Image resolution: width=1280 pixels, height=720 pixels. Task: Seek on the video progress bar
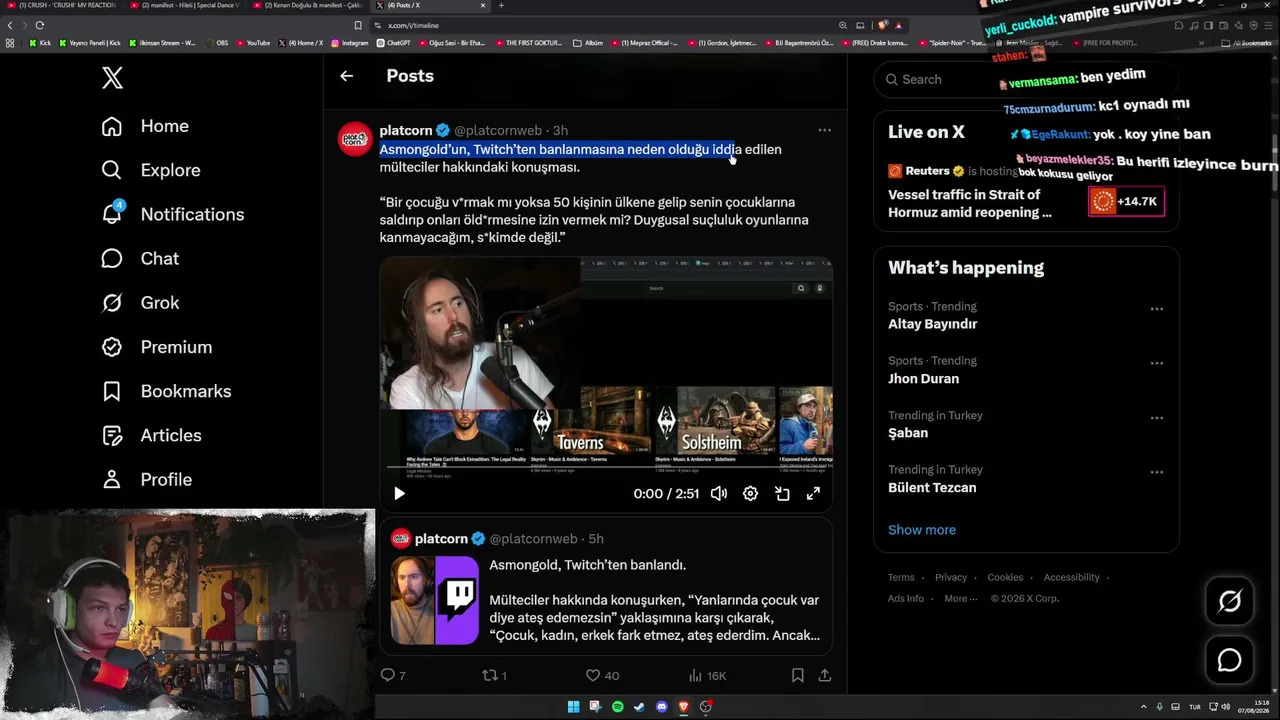(606, 467)
